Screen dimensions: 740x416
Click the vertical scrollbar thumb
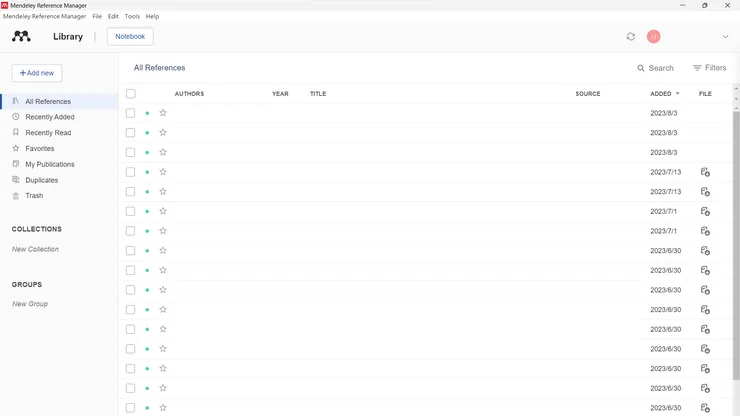[736, 246]
